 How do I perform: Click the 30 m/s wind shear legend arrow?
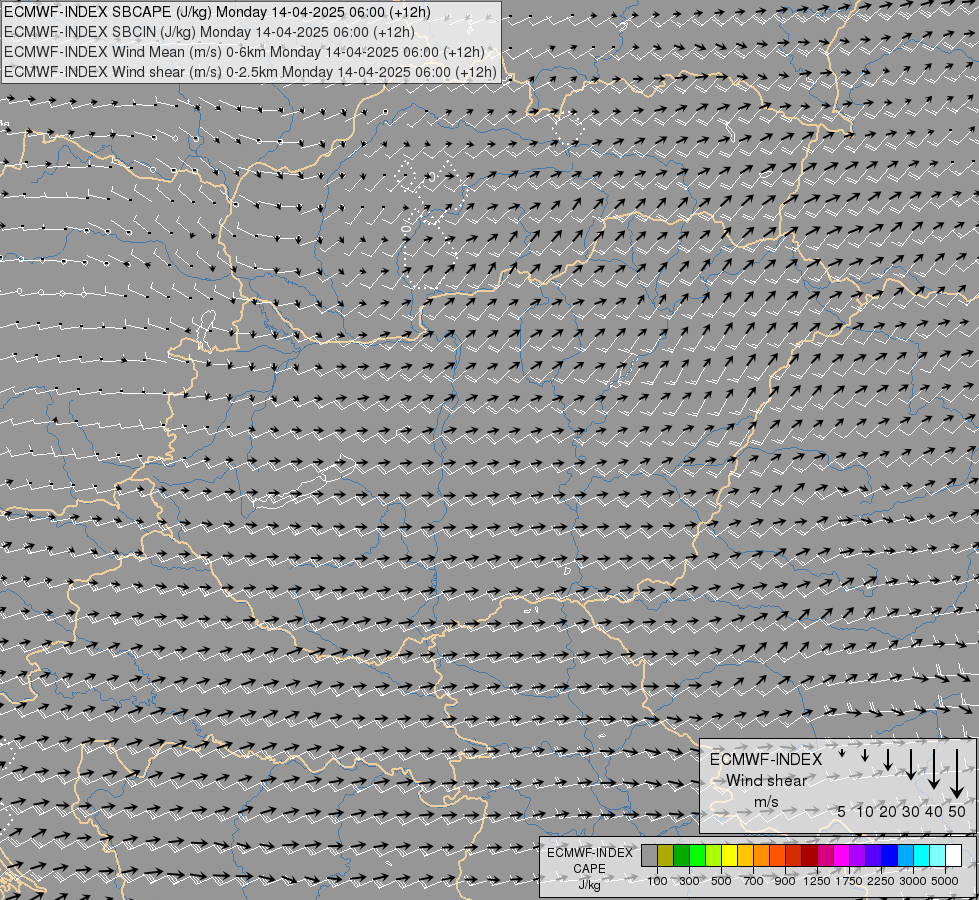pyautogui.click(x=911, y=764)
